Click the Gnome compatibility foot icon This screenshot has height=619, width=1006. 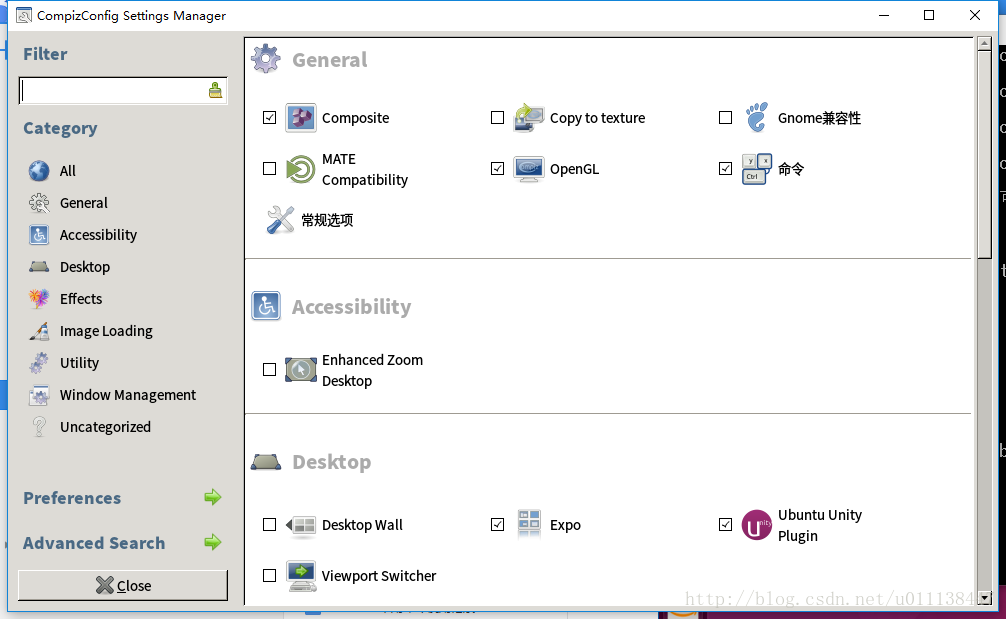[756, 117]
